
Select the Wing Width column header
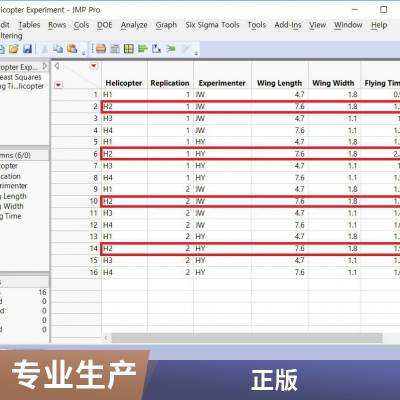(x=333, y=83)
